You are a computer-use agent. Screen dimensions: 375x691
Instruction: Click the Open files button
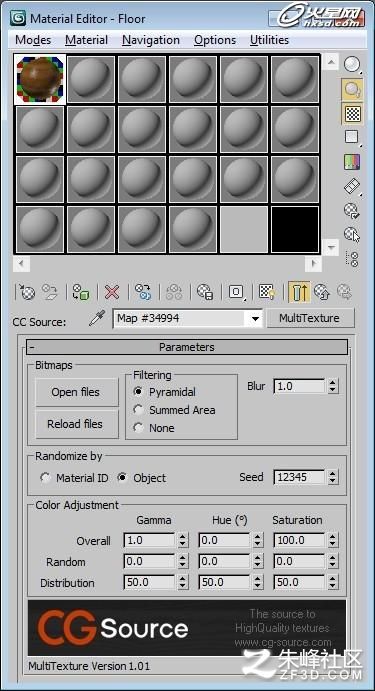[x=77, y=392]
